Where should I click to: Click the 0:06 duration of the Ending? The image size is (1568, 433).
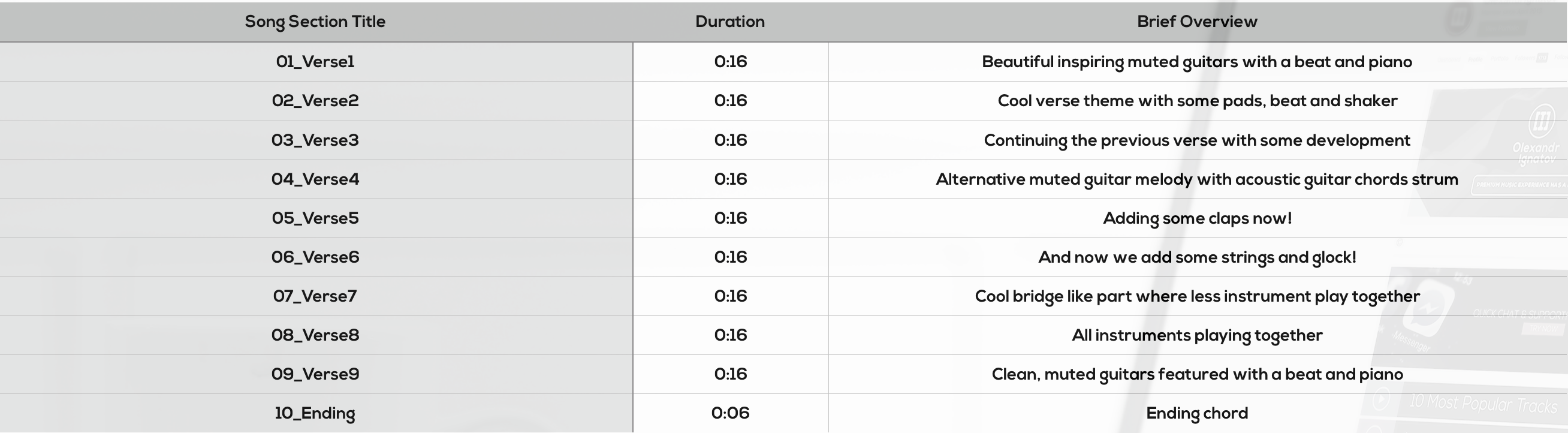point(730,414)
